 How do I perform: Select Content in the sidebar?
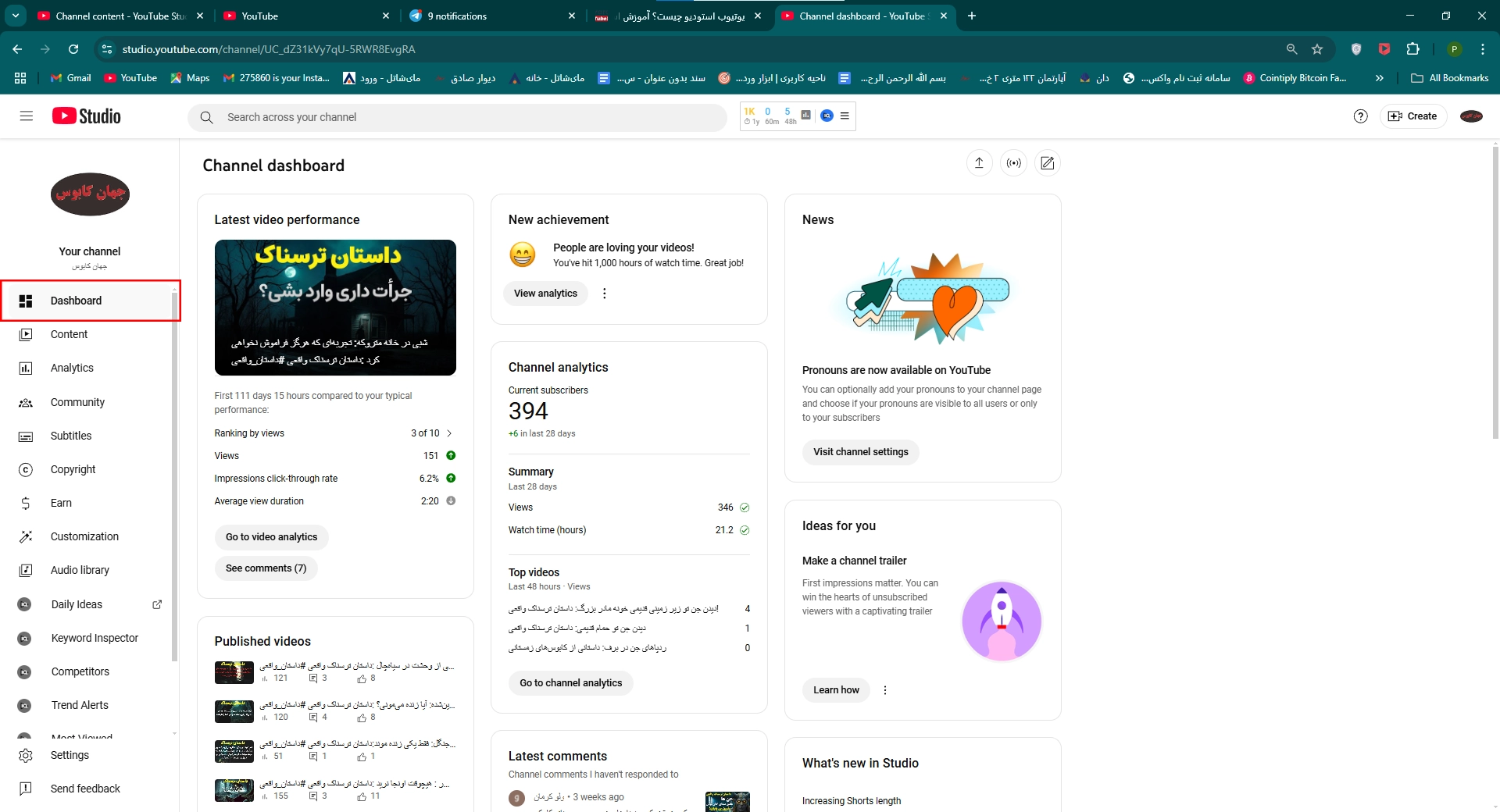[x=69, y=334]
